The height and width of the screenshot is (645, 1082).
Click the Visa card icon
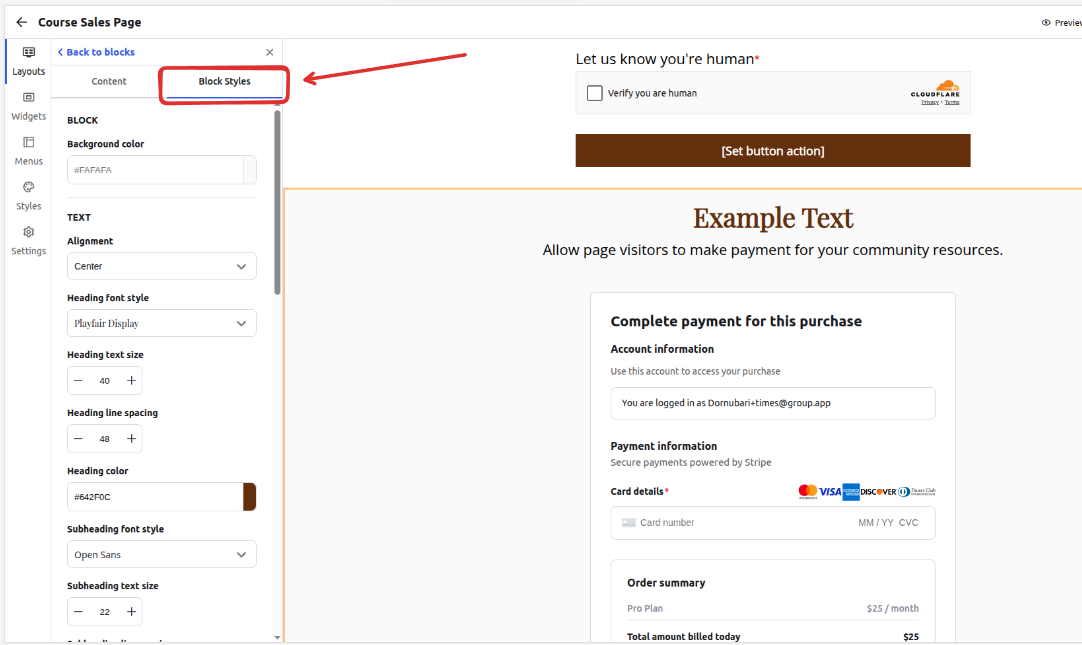coord(829,492)
